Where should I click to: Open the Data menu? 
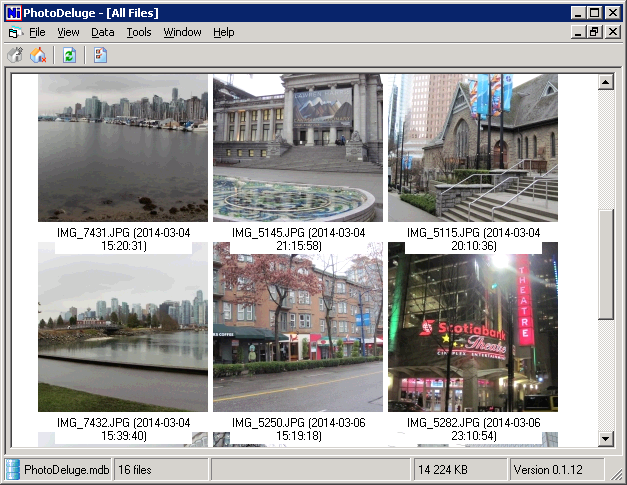click(103, 32)
